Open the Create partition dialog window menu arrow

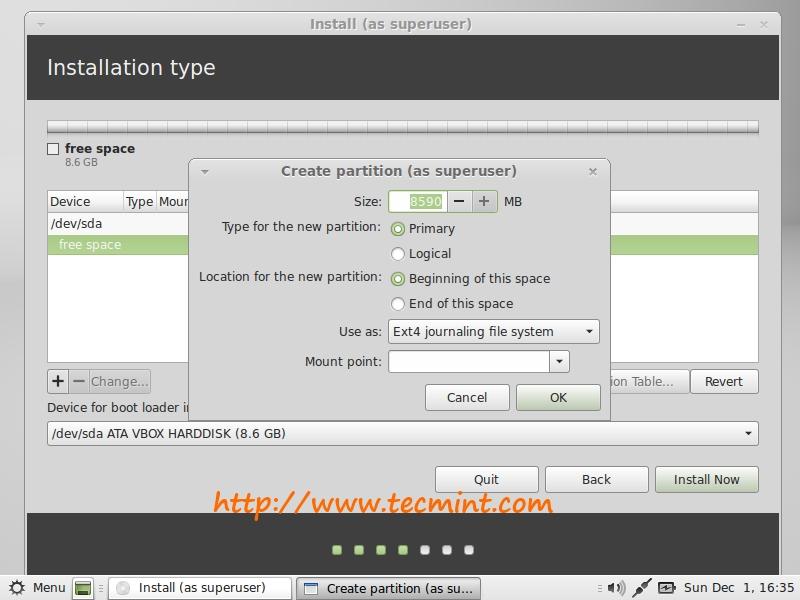pos(205,171)
